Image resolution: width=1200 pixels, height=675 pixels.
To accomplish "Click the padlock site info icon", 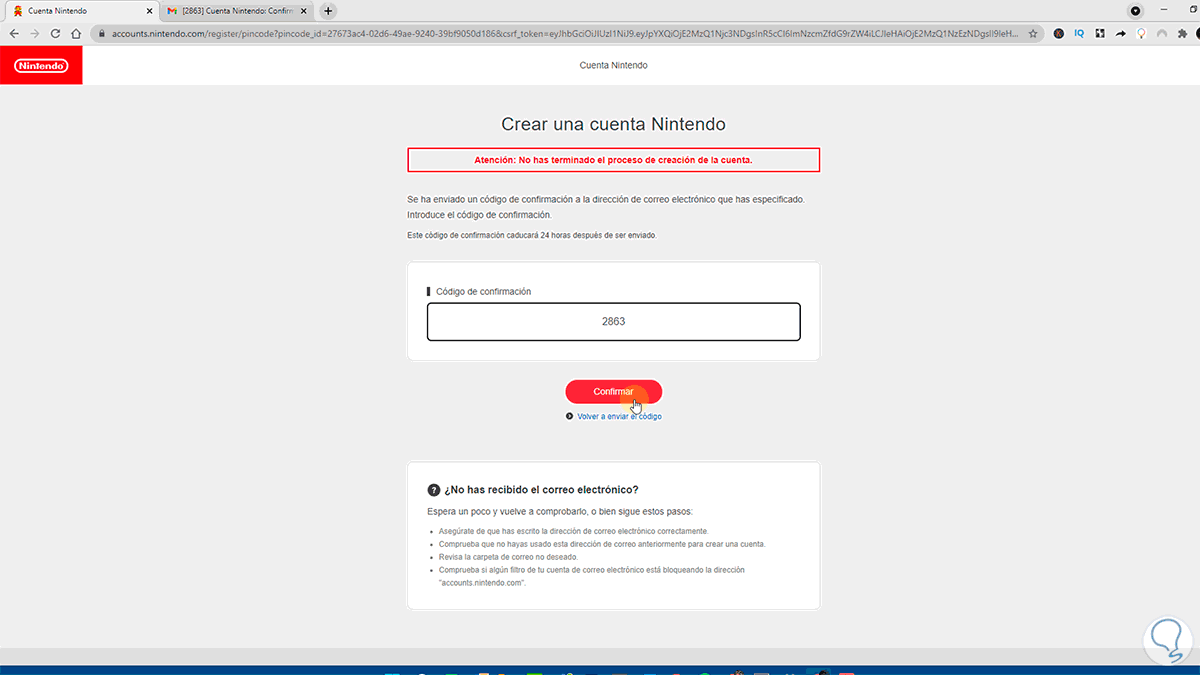I will tap(101, 33).
